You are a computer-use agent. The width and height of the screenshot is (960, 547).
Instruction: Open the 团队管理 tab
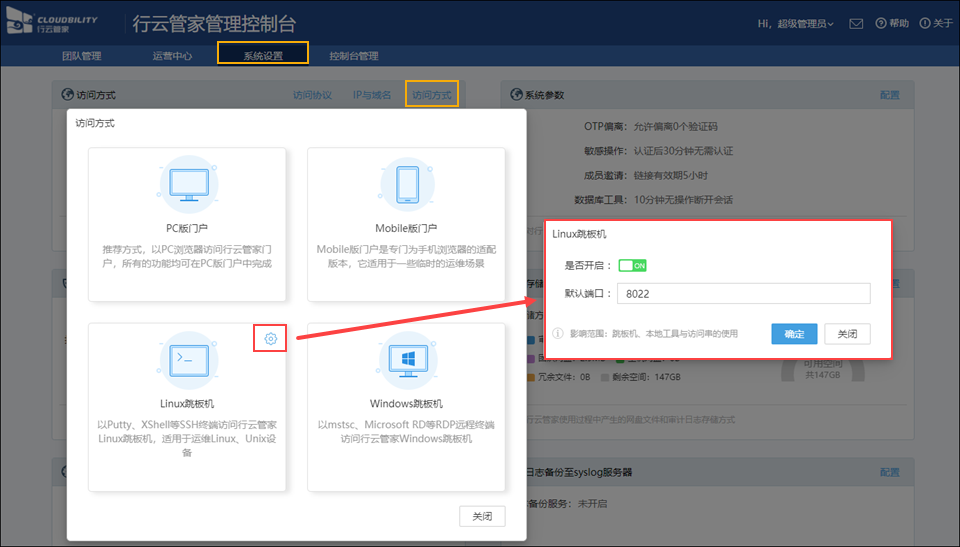81,56
